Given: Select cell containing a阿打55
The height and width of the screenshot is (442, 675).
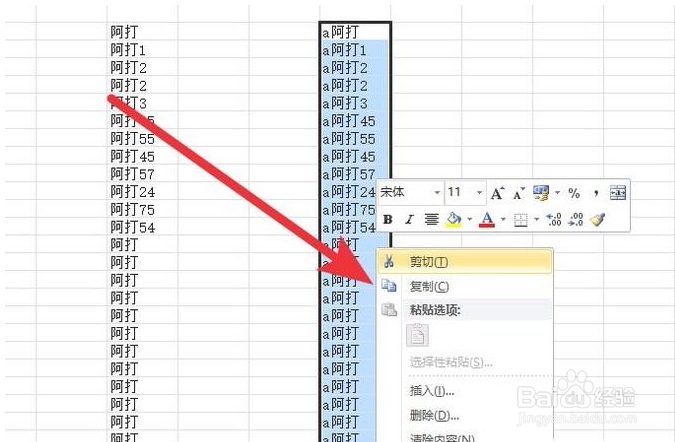Looking at the screenshot, I should 355,139.
